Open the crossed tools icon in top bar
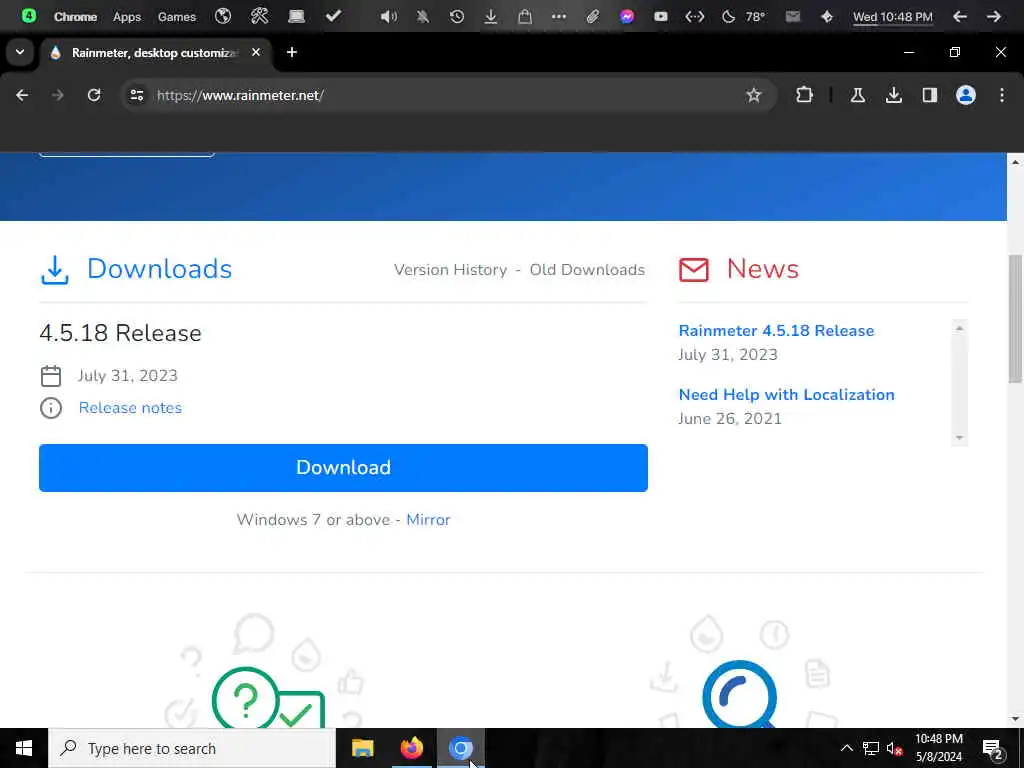The image size is (1024, 768). 259,16
